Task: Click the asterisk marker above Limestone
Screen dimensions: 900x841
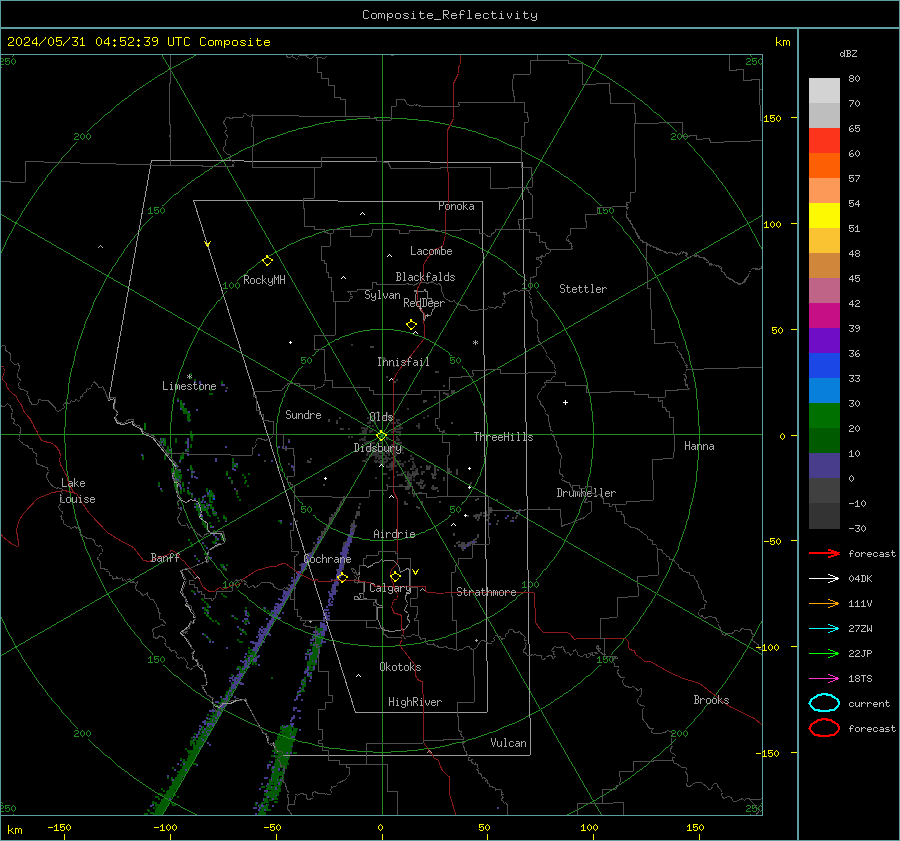Action: click(x=189, y=377)
